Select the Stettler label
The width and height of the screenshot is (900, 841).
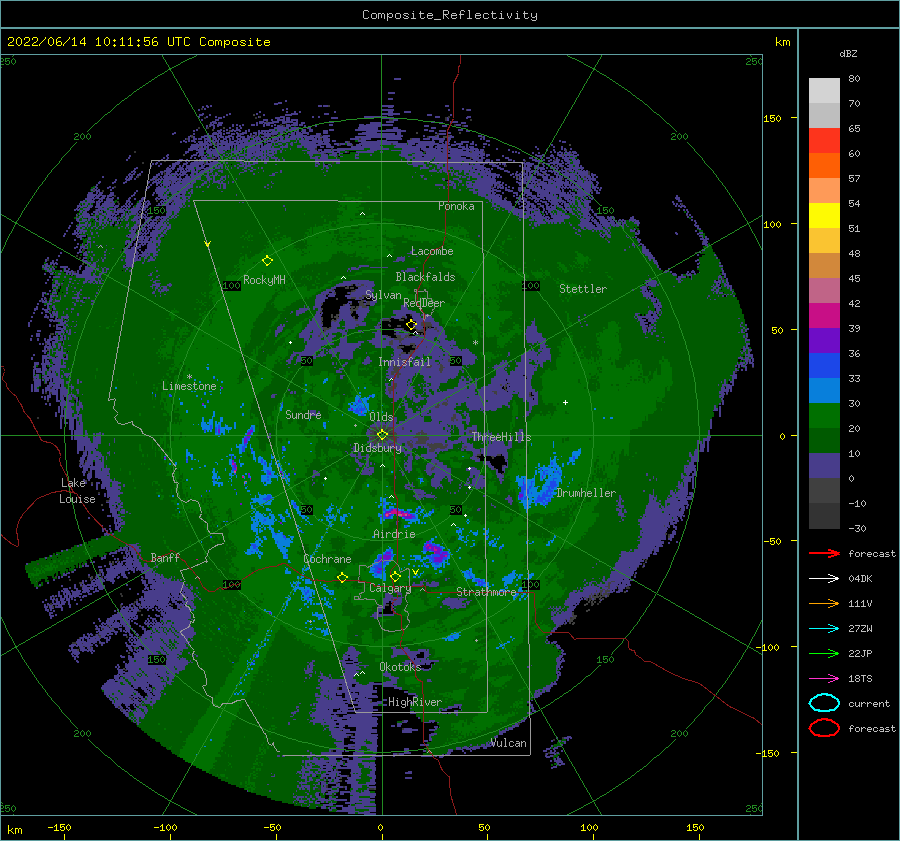click(583, 289)
